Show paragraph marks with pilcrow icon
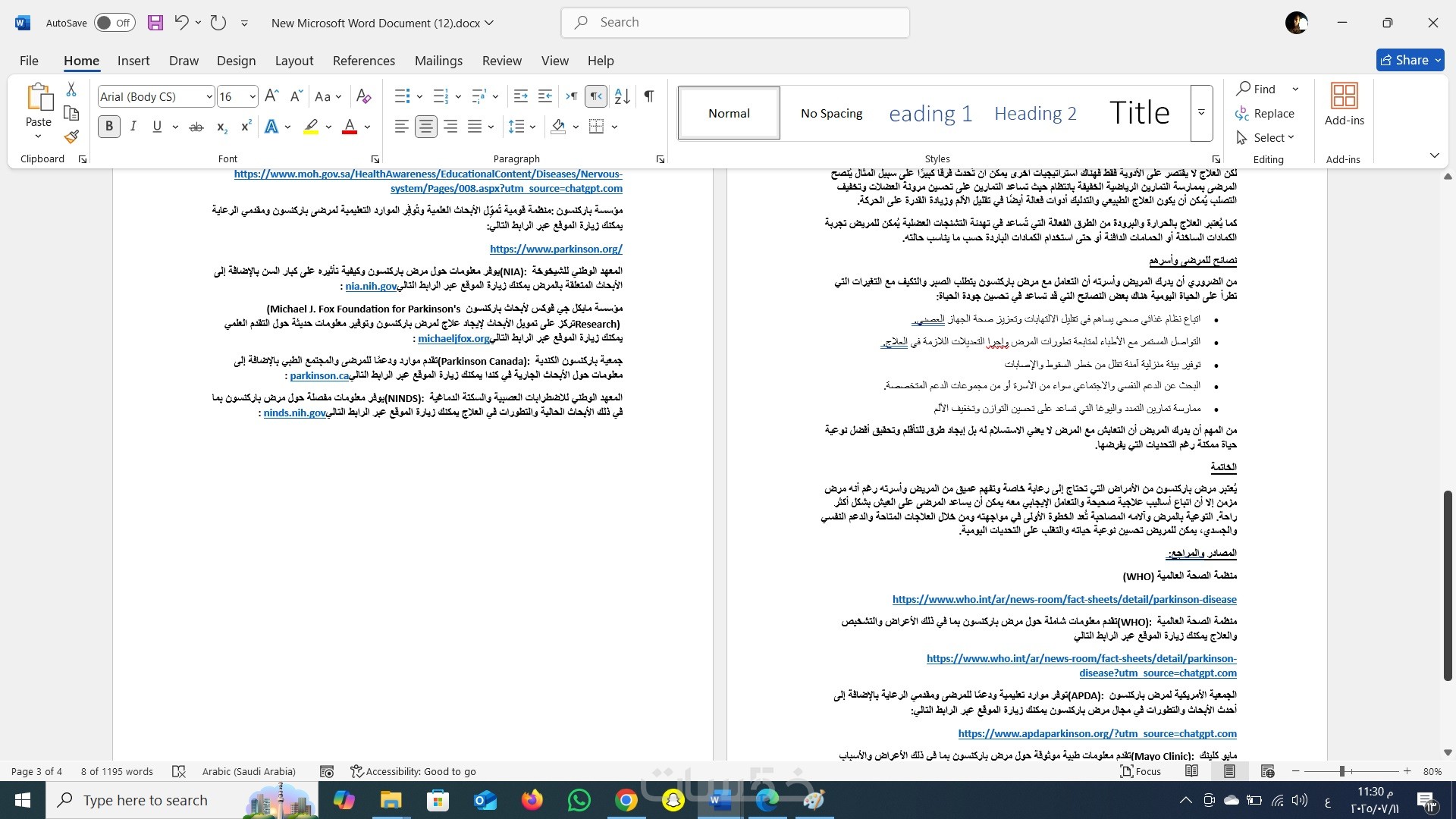The width and height of the screenshot is (1456, 819). [x=649, y=96]
